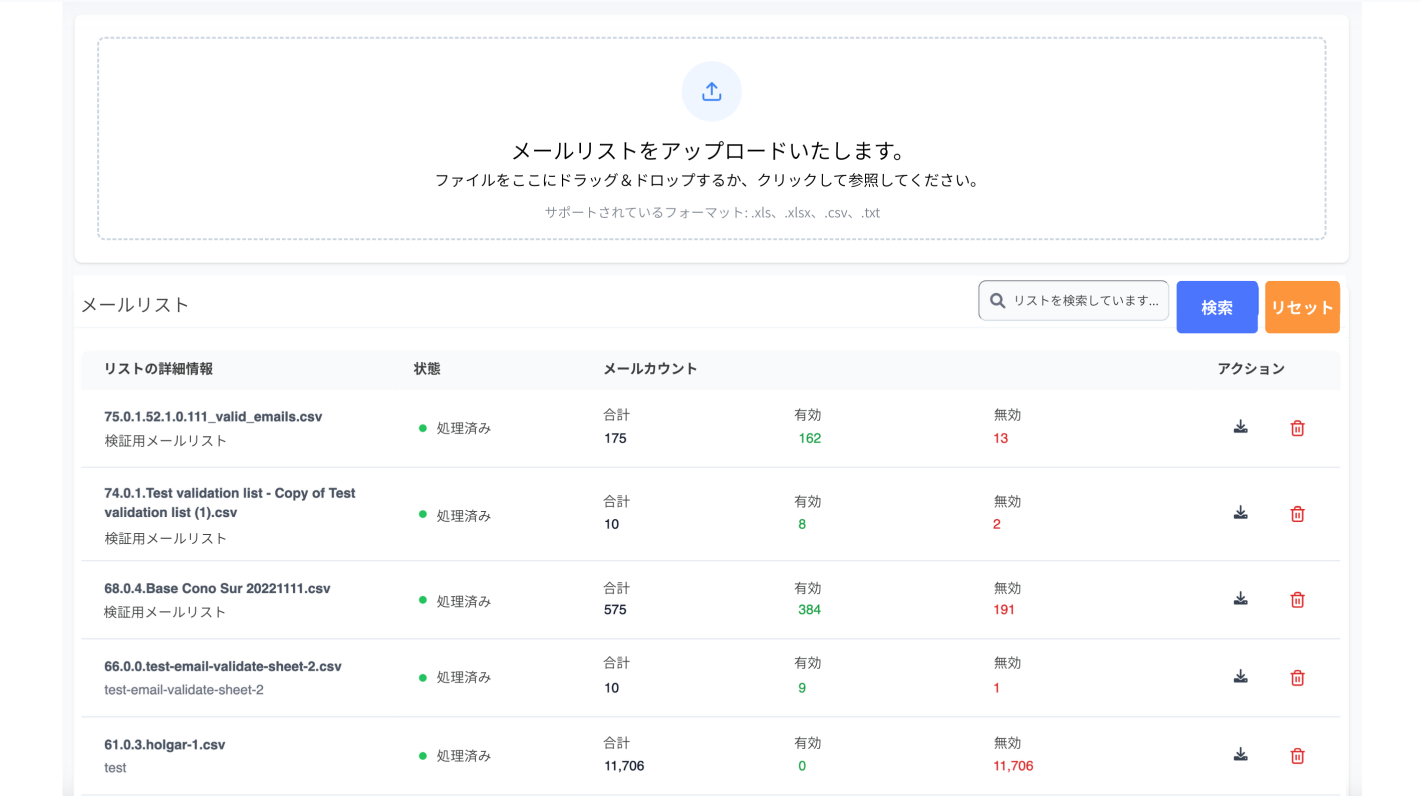
Task: Click the リストの詳細情報 column header
Action: tap(158, 369)
